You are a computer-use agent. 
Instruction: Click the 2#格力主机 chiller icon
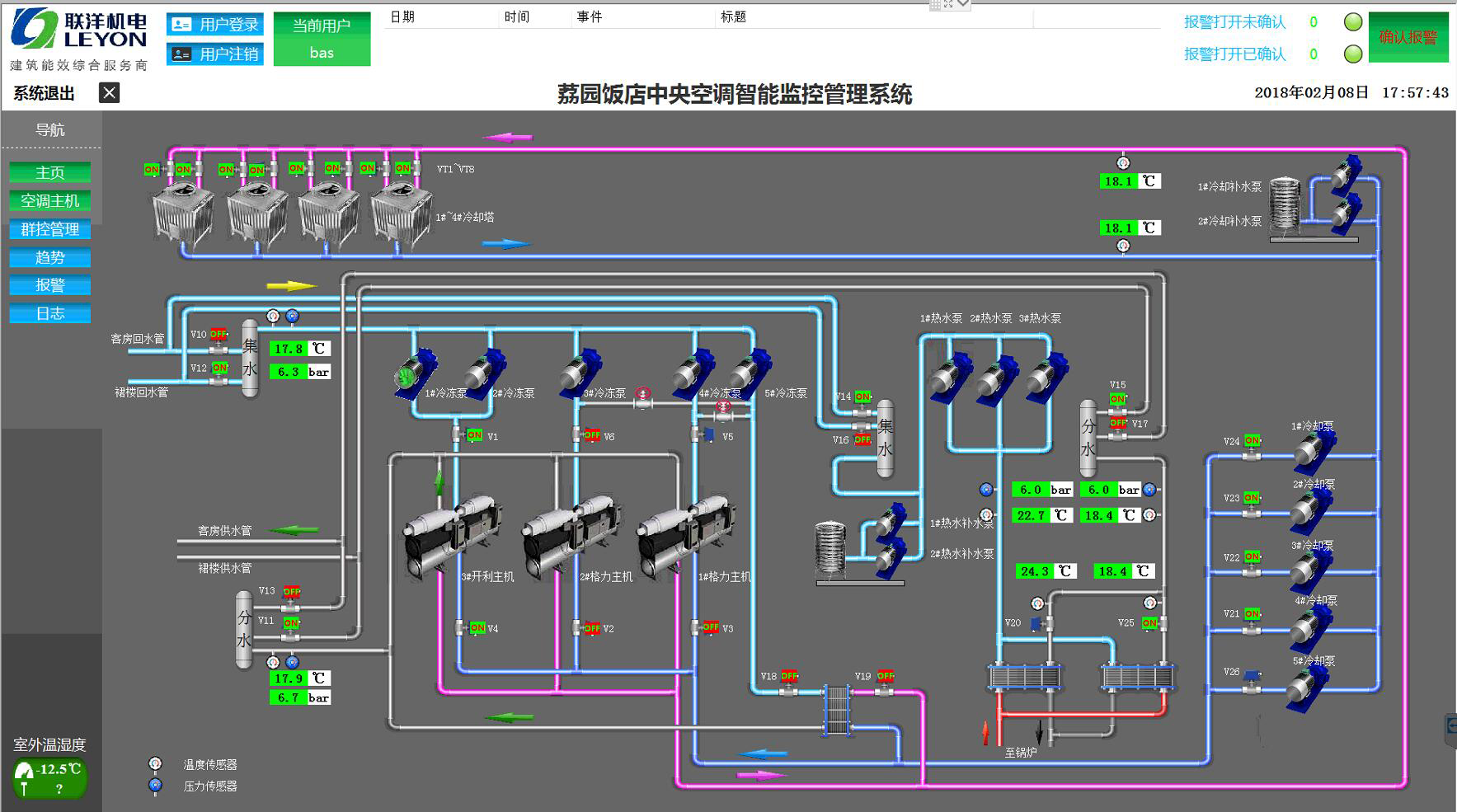(x=569, y=536)
